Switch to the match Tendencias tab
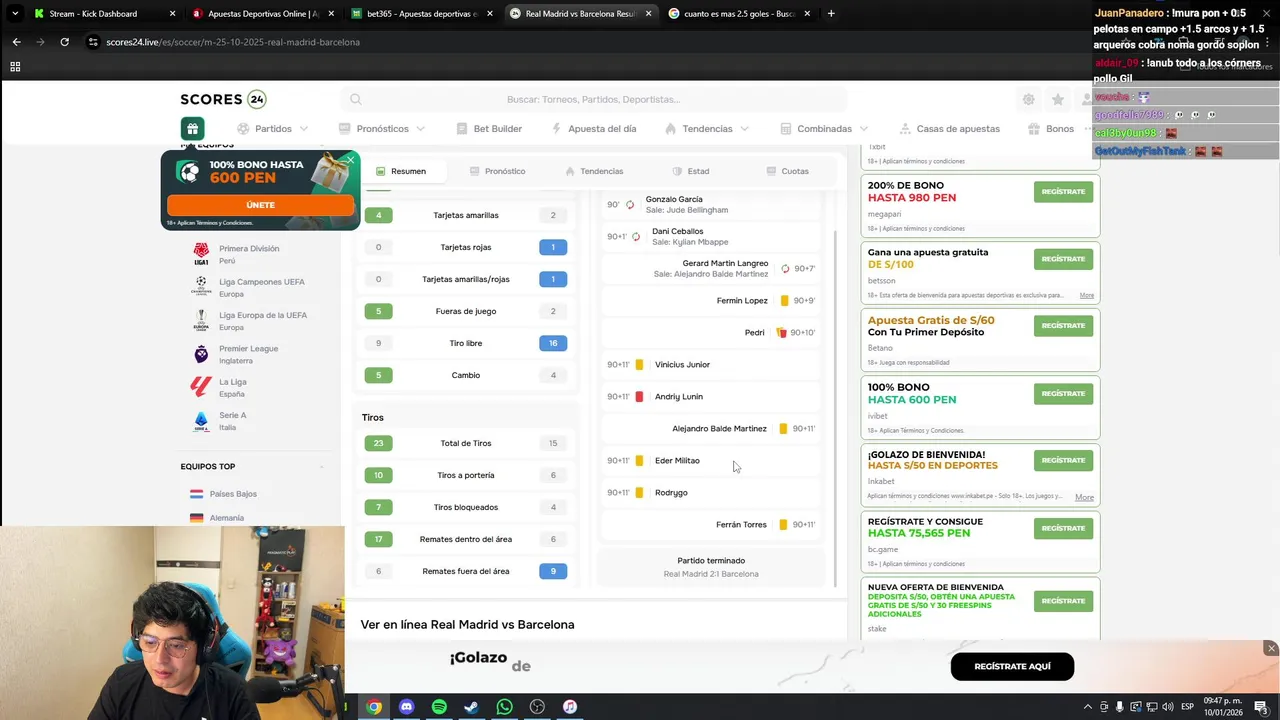 point(594,171)
